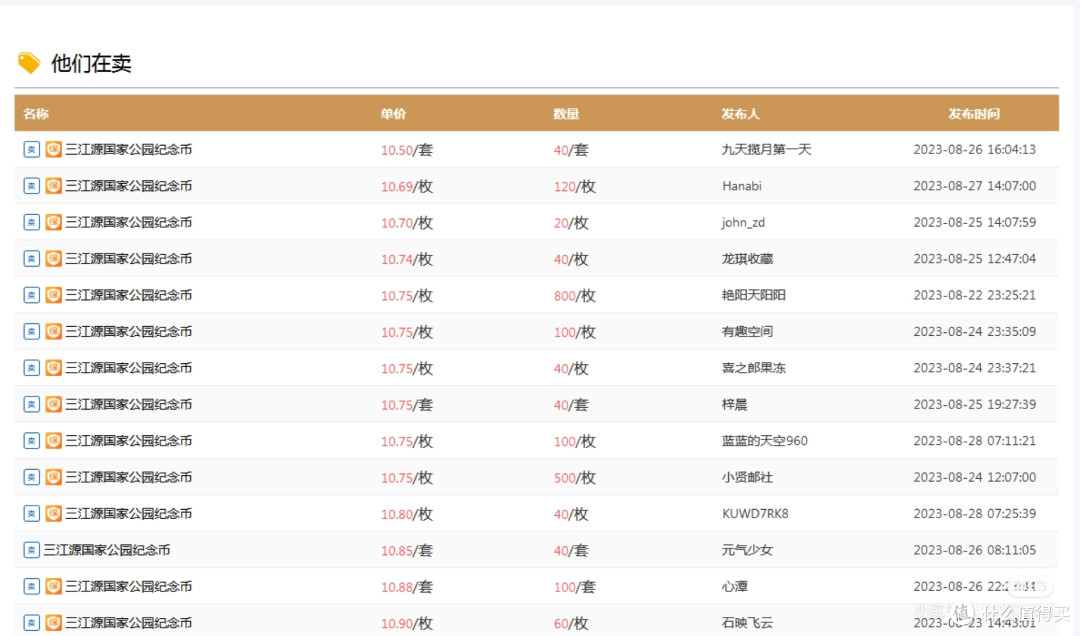This screenshot has height=636, width=1080.
Task: Click the price 10.80/枚
Action: pos(407,515)
